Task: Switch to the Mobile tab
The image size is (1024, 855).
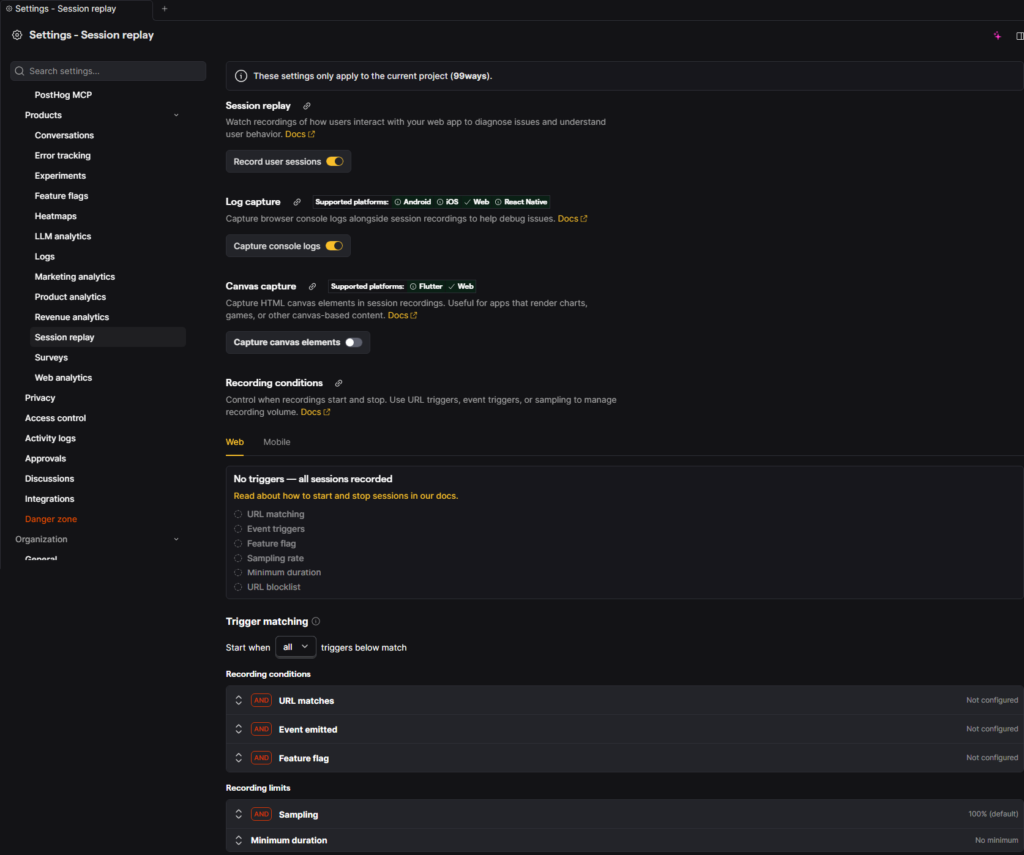Action: (x=276, y=441)
